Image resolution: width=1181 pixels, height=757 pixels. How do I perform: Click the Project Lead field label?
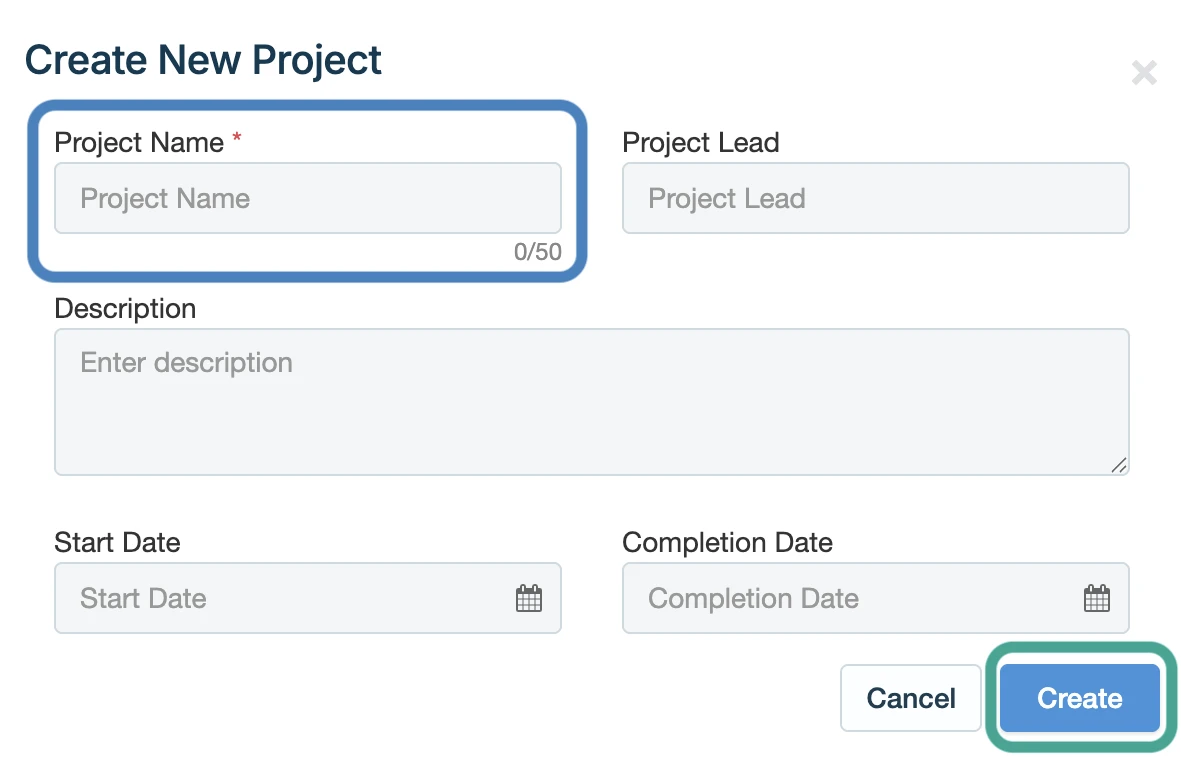(x=700, y=143)
